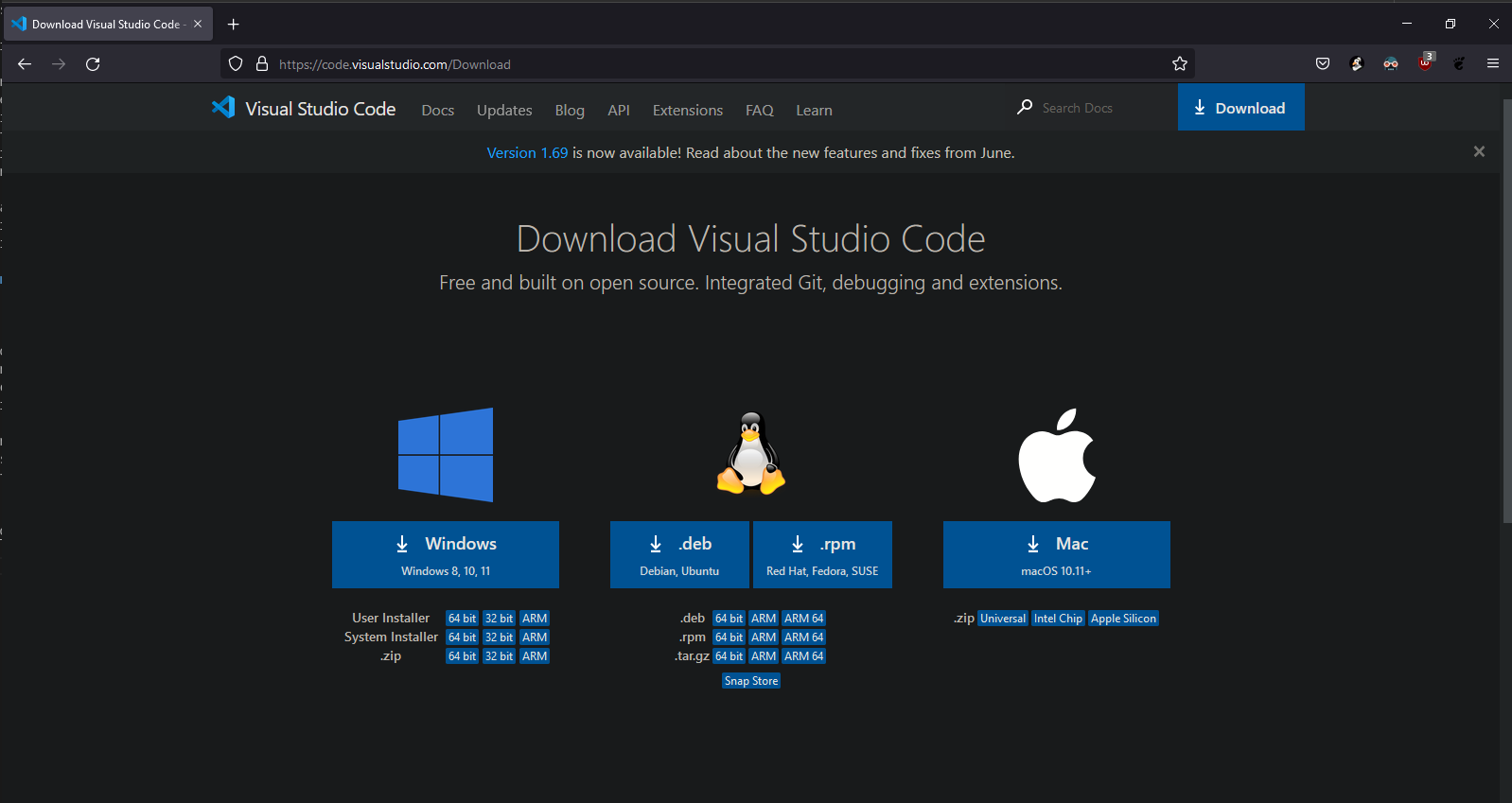Select User Installer ARM for Windows
Viewport: 1512px width, 803px height.
pyautogui.click(x=535, y=619)
